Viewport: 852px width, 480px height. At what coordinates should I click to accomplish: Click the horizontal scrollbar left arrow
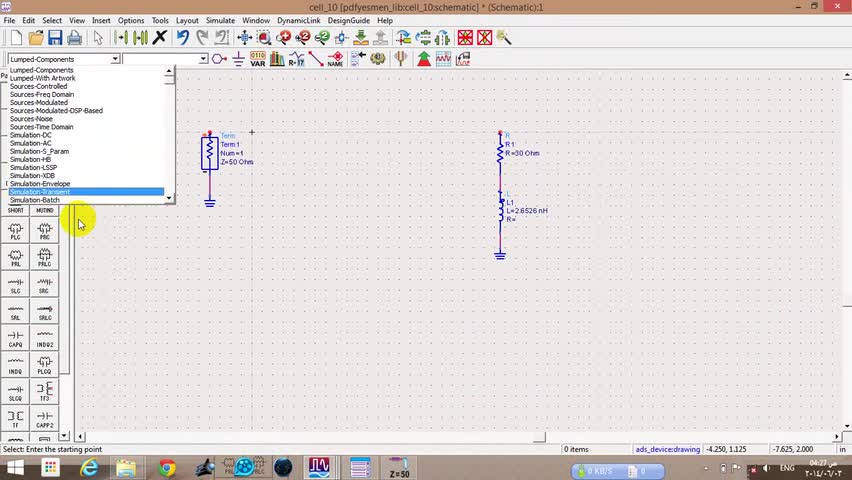80,437
